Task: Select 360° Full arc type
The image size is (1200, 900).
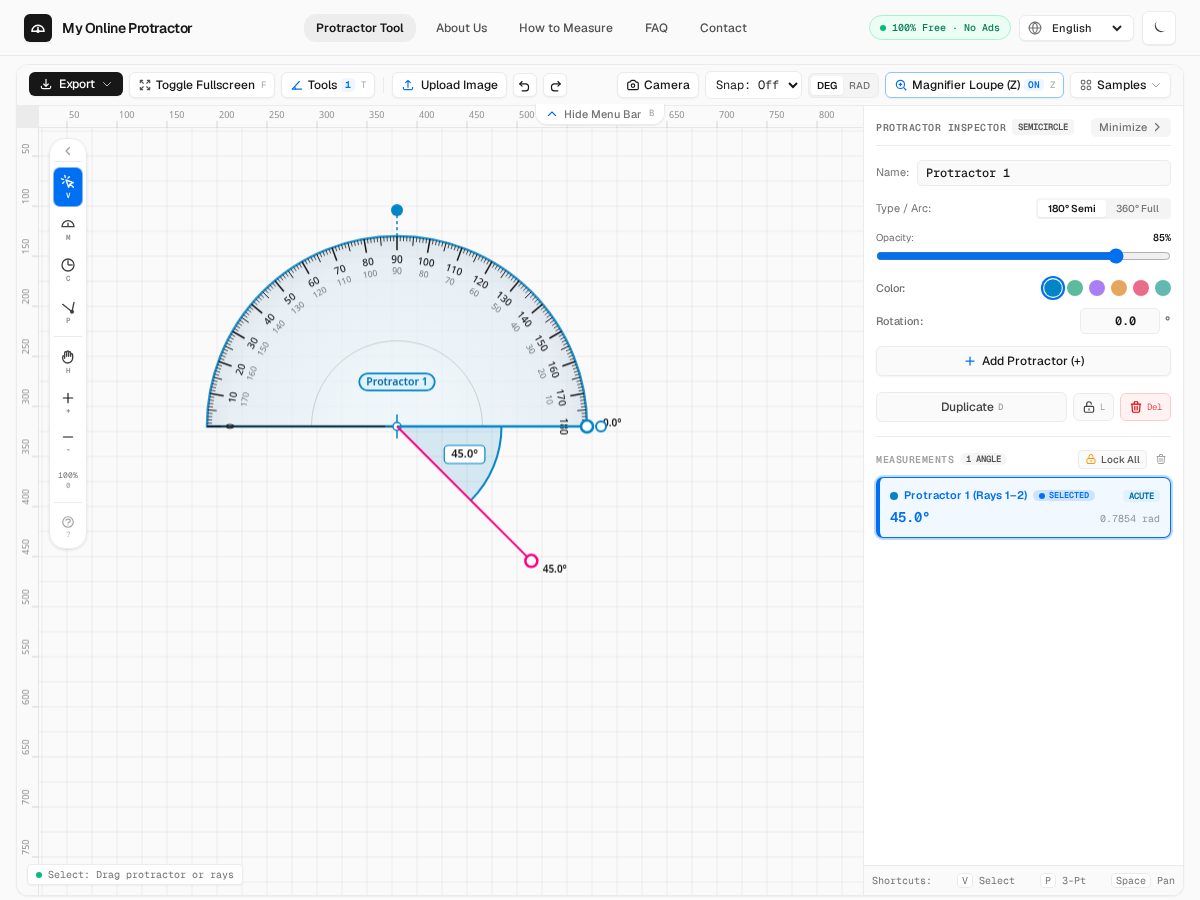Action: 1137,209
